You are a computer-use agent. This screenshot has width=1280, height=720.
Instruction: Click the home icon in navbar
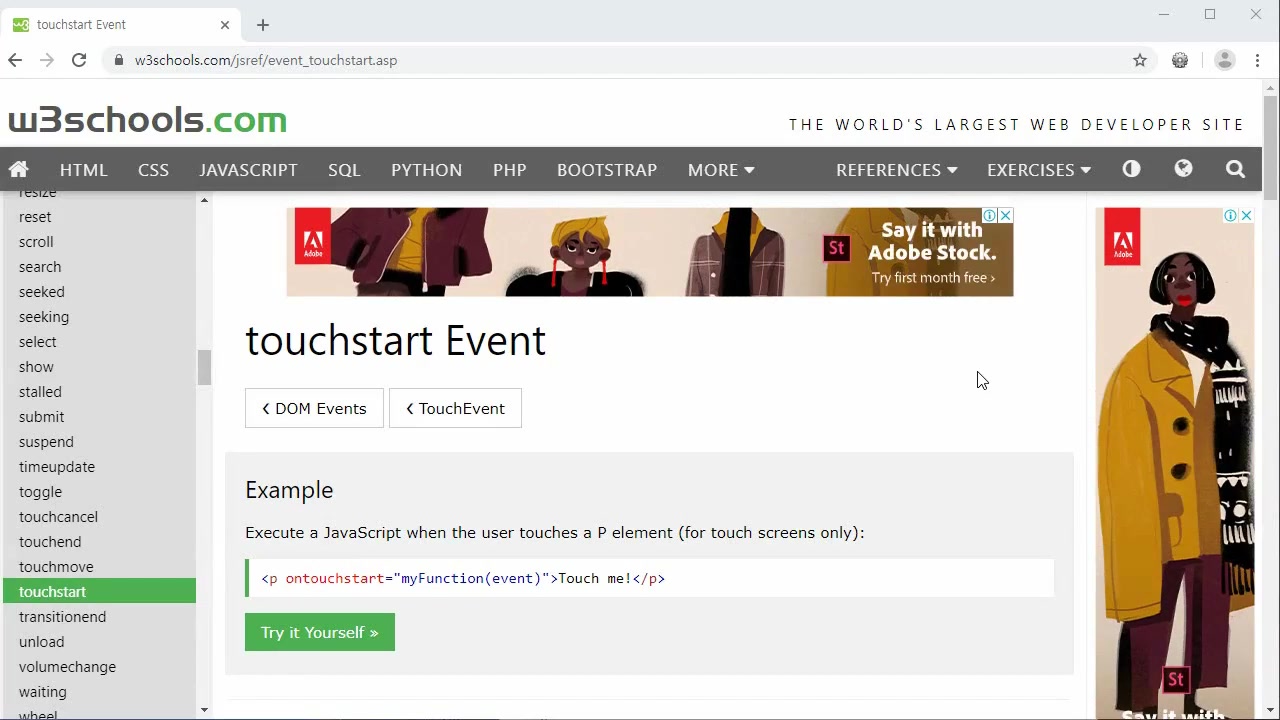[x=19, y=169]
